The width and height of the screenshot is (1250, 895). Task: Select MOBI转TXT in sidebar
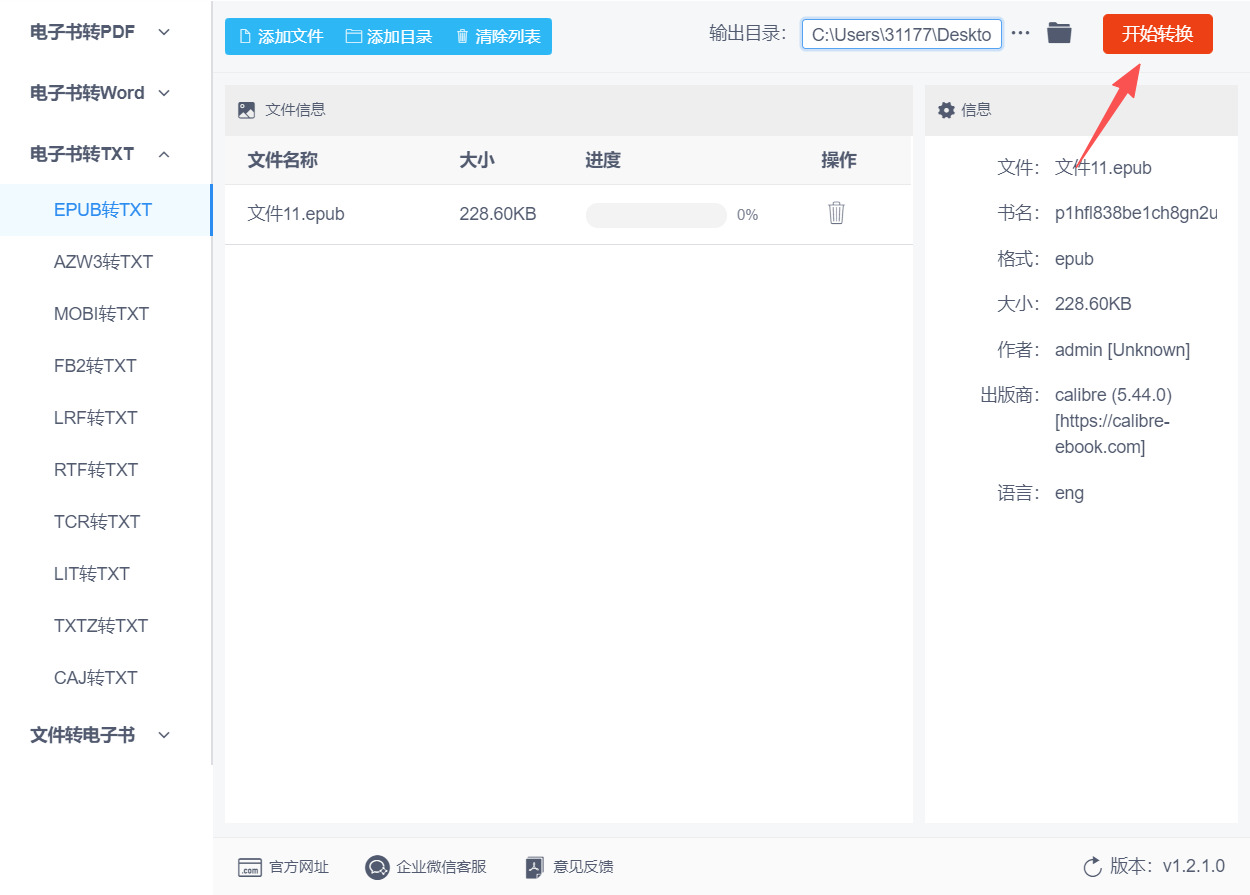(x=106, y=314)
